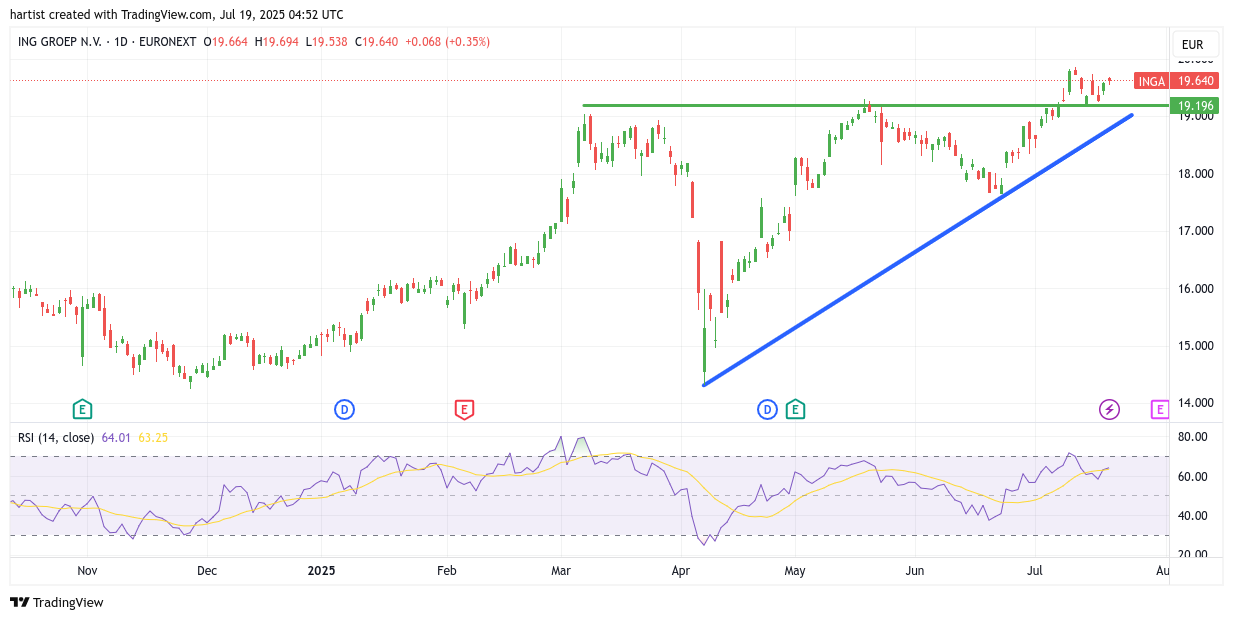
Task: Click the May label on the time axis
Action: [795, 571]
